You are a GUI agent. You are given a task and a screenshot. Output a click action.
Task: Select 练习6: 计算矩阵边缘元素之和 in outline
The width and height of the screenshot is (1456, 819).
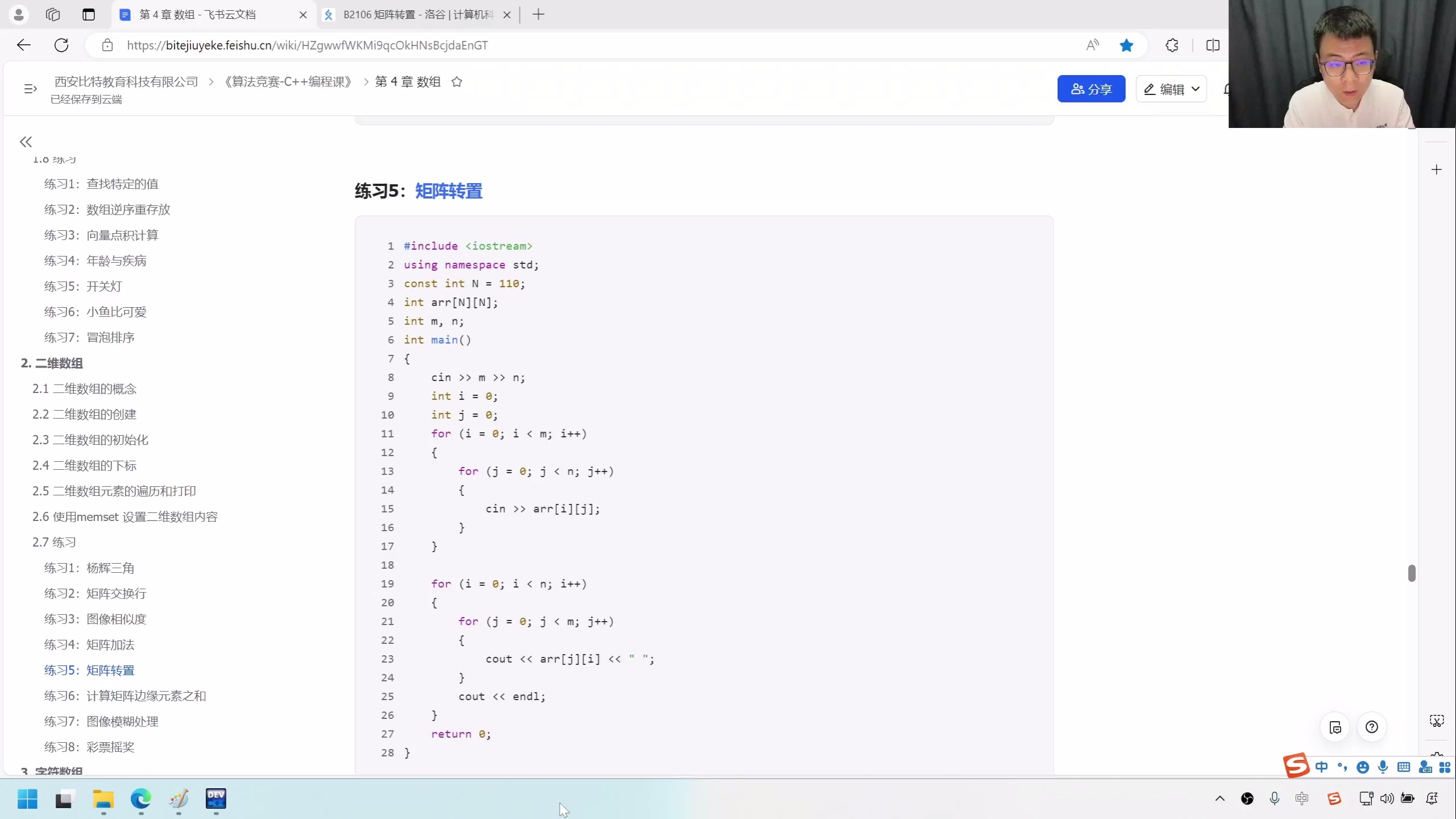(x=125, y=696)
